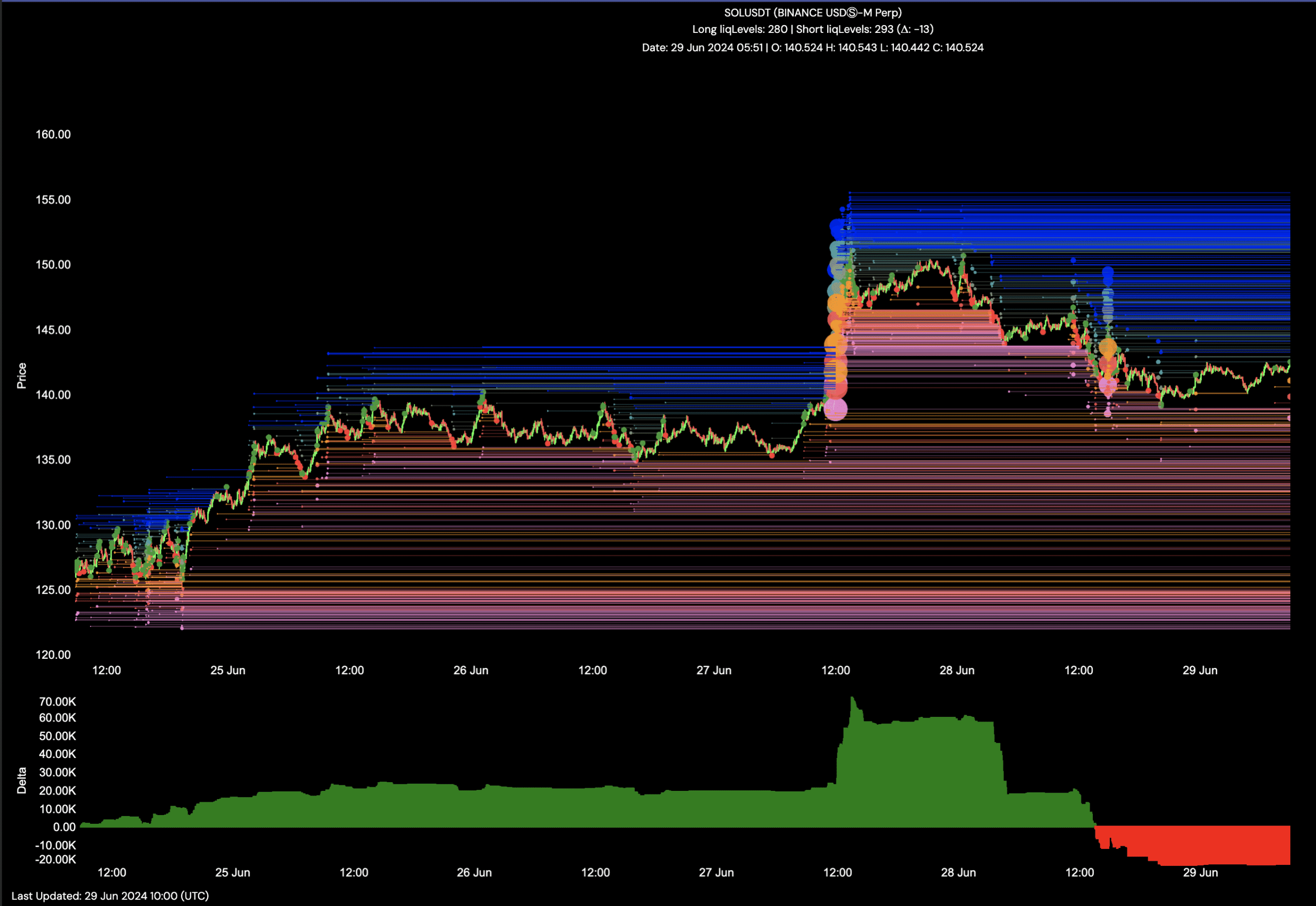Click the 70.00K delta axis label

[x=58, y=702]
